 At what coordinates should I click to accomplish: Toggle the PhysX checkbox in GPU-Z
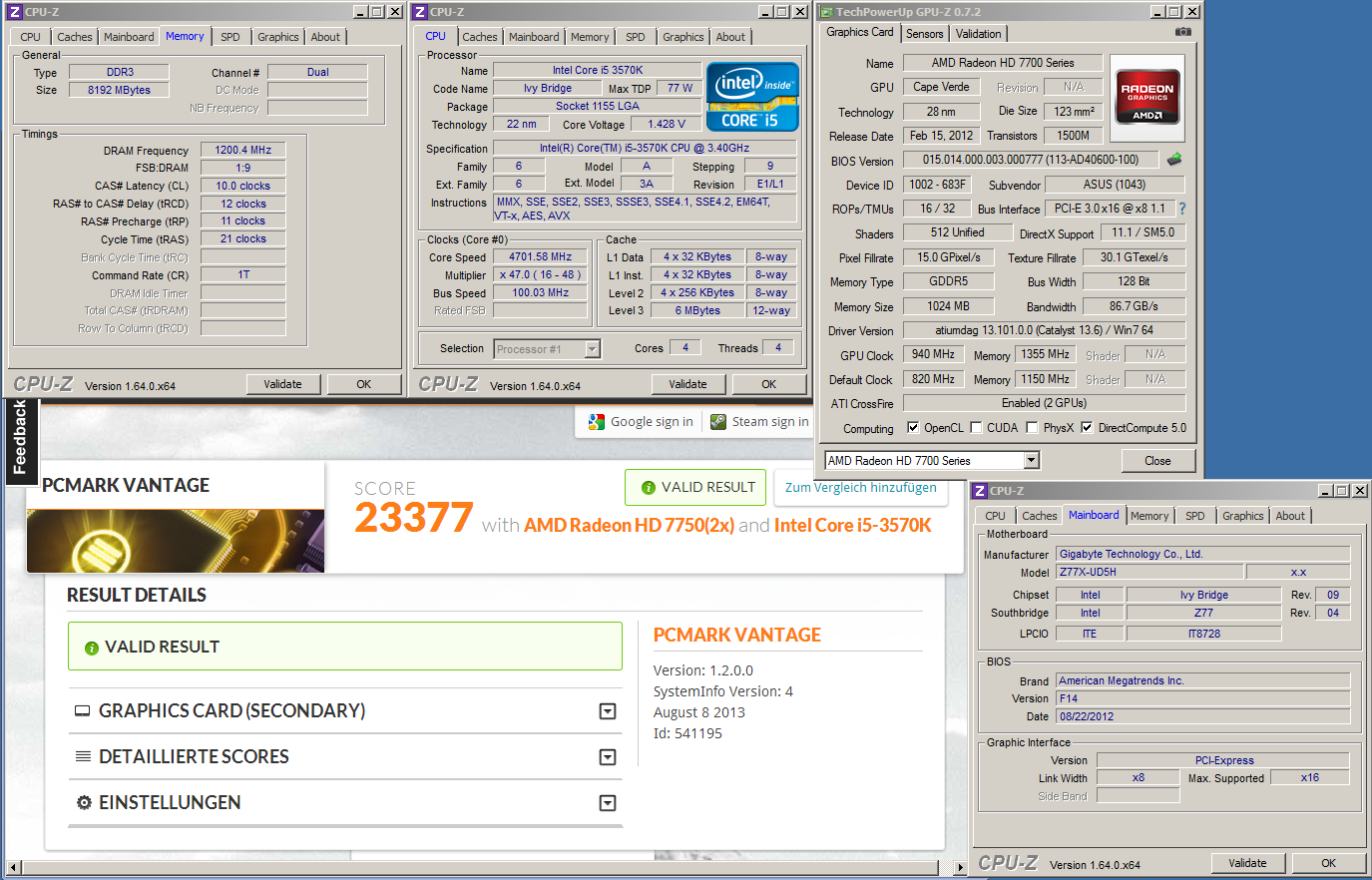(1032, 428)
